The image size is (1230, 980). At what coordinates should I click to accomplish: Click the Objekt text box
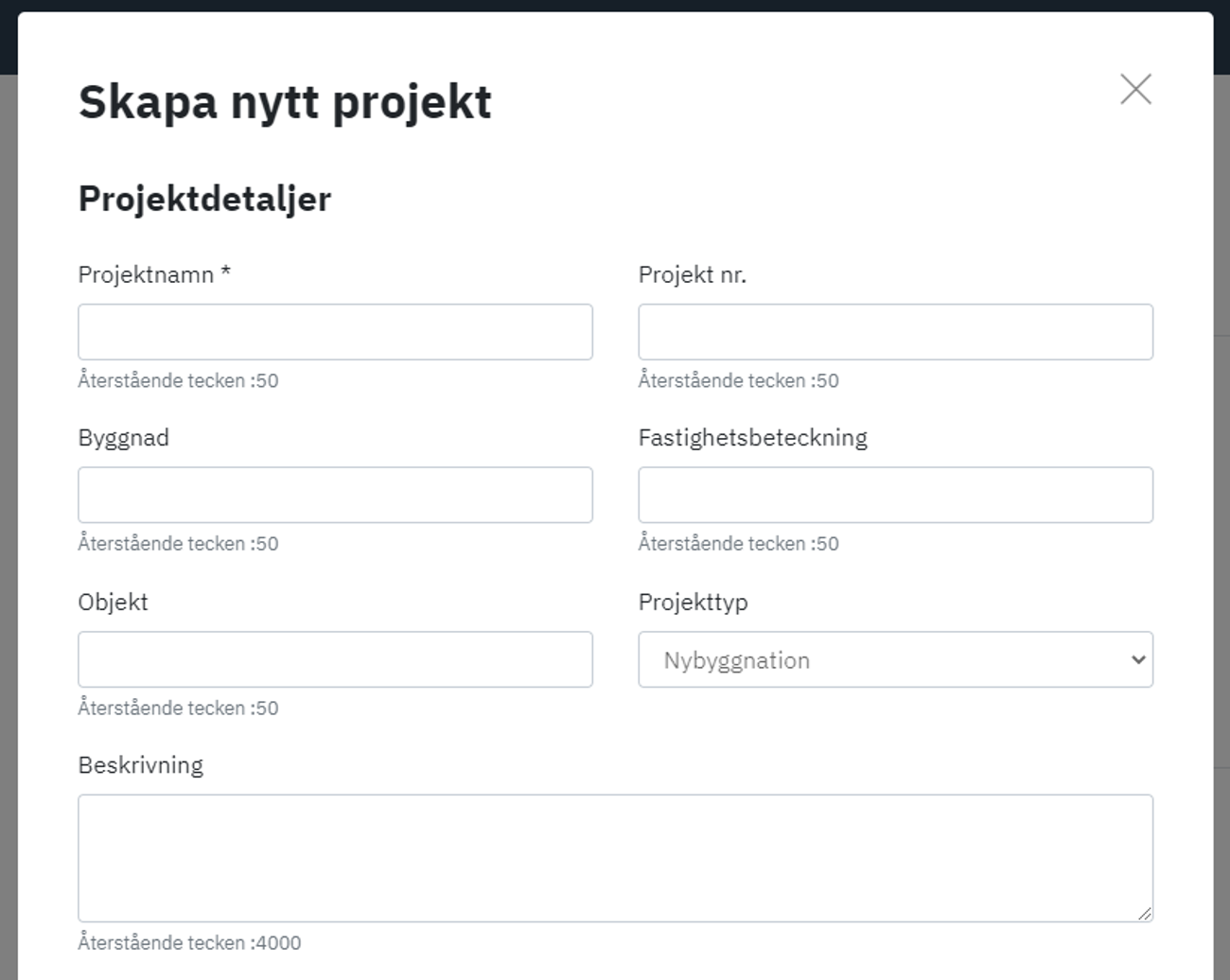pyautogui.click(x=335, y=659)
